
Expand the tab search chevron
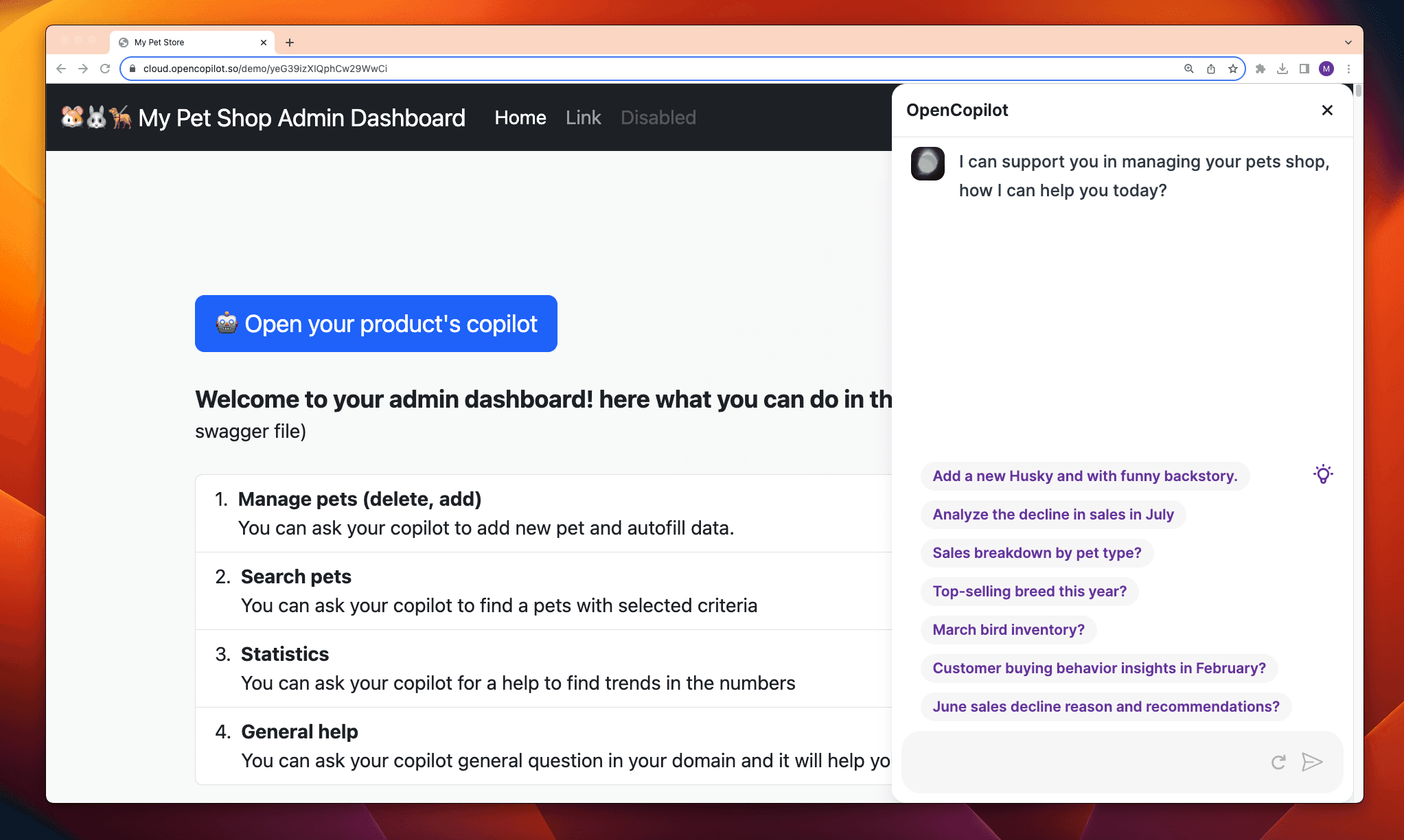1348,43
